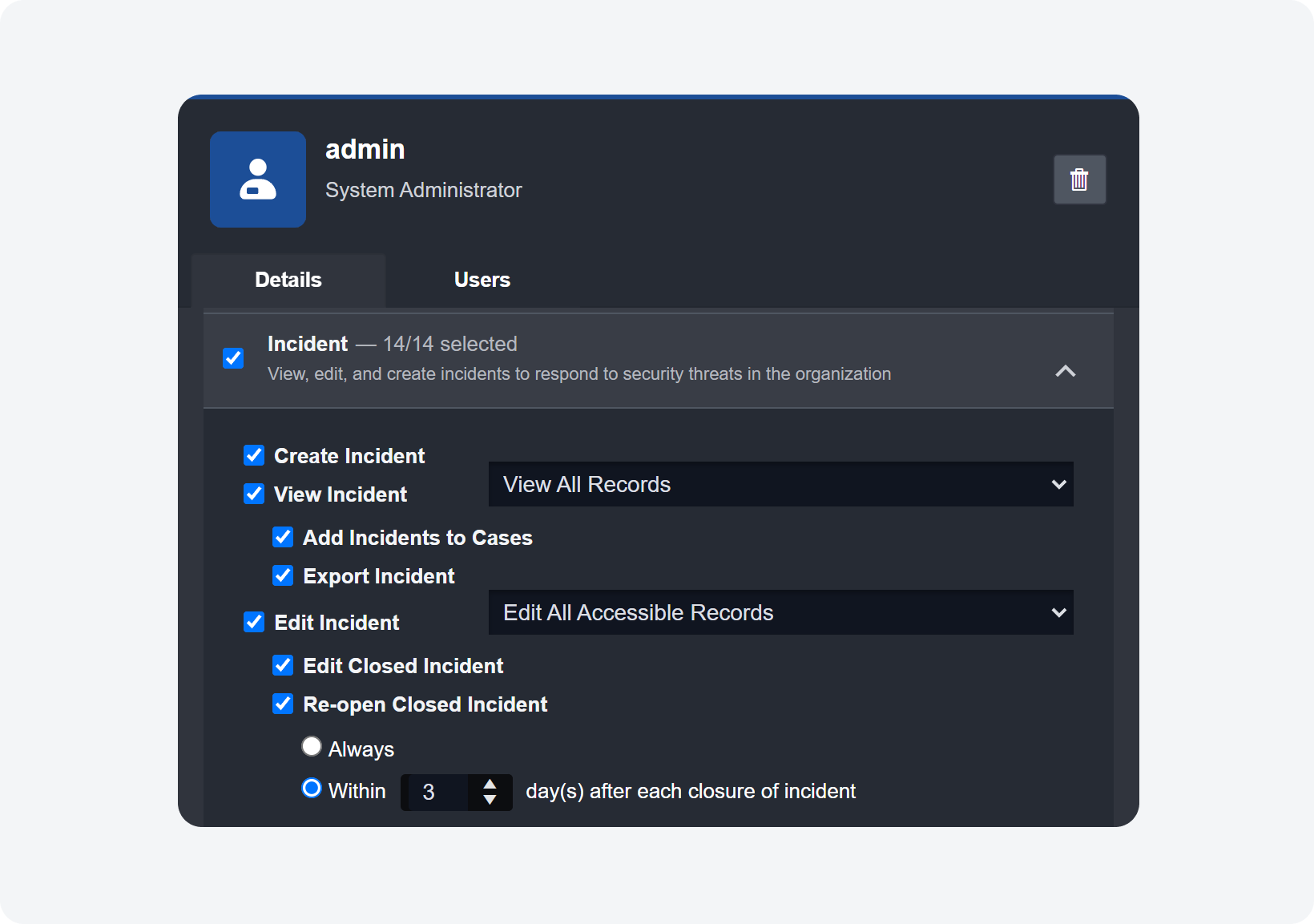Decrease the days stepper down arrow
Viewport: 1314px width, 924px height.
point(490,800)
